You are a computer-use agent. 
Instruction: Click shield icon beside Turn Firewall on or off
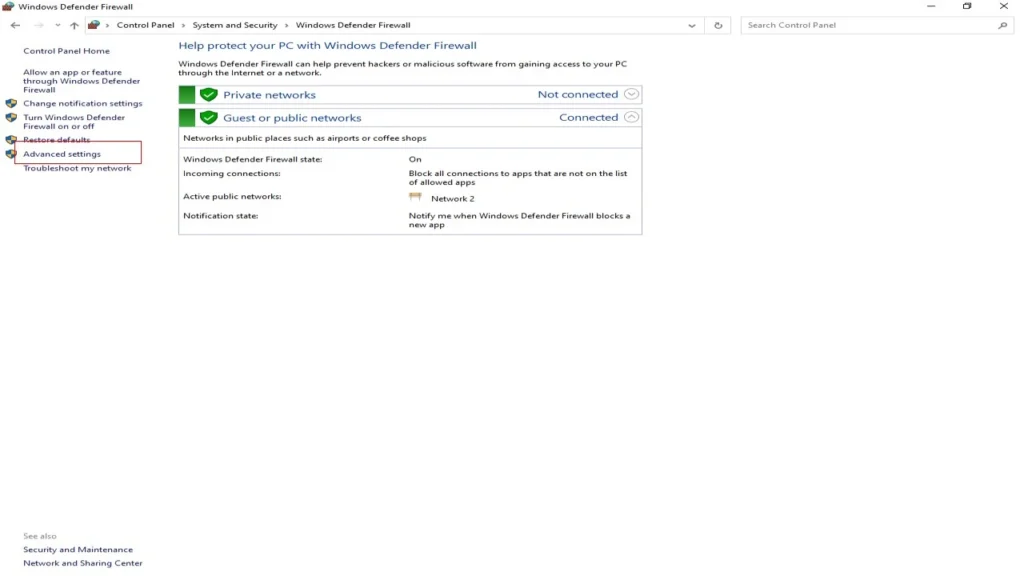tap(11, 118)
